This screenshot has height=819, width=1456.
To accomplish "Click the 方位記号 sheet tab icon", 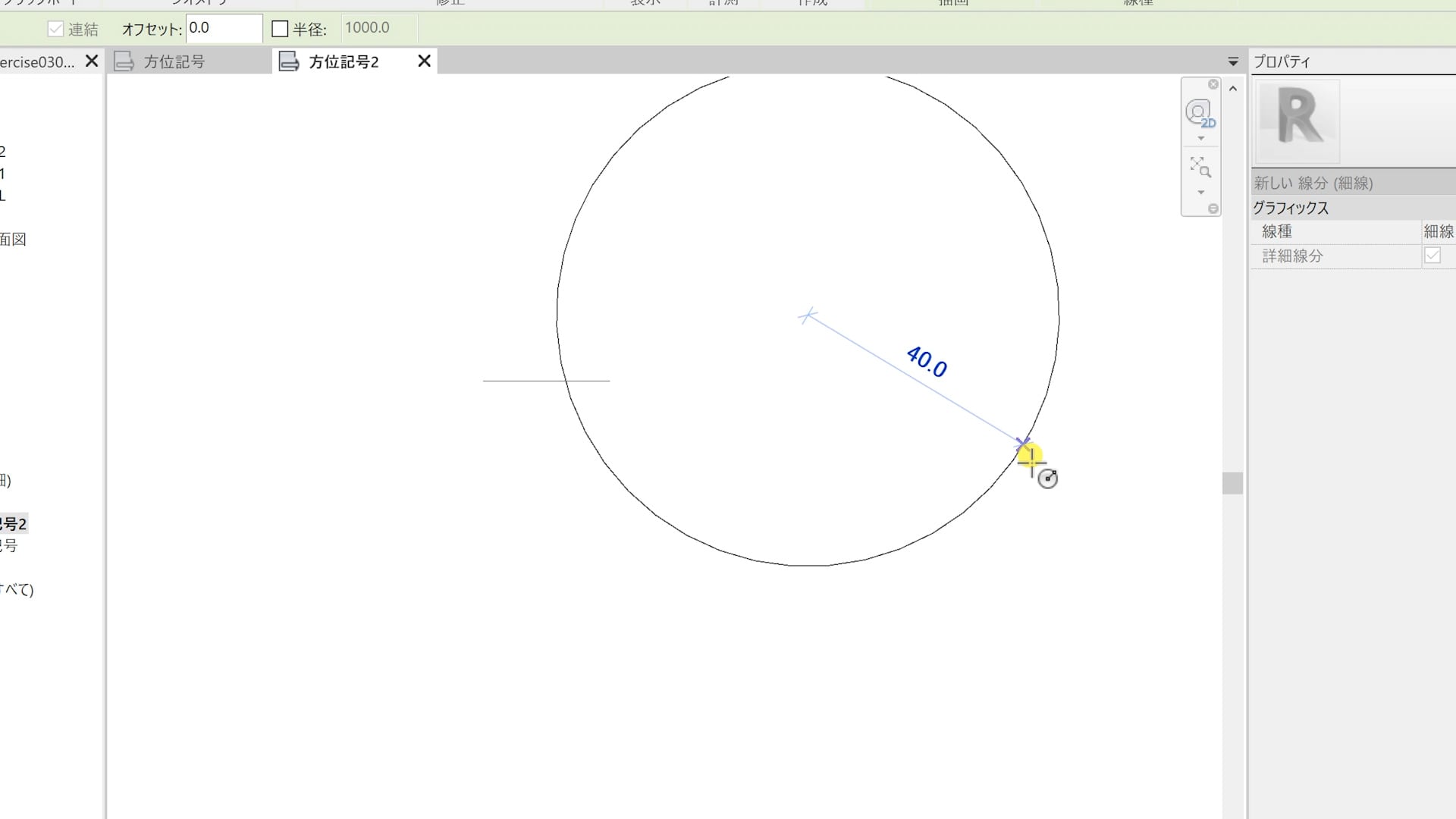I will (124, 61).
